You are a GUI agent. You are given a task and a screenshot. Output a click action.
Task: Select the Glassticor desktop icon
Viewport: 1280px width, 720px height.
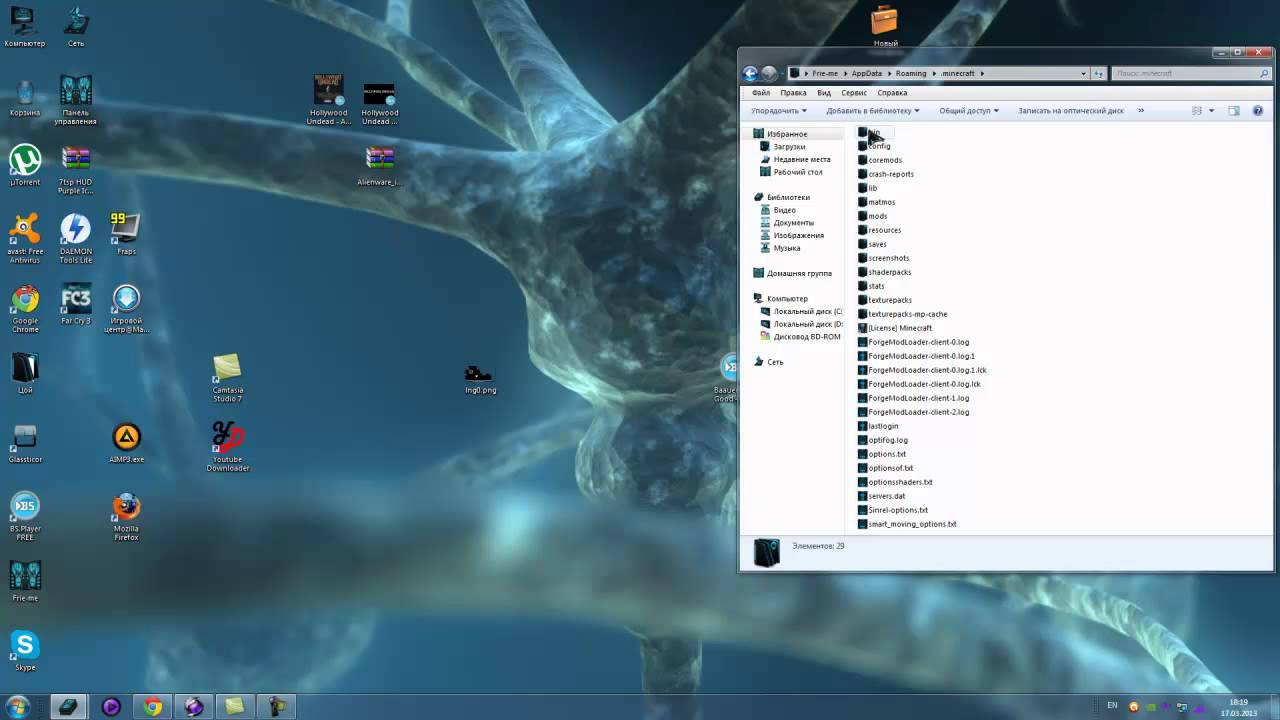(x=25, y=443)
